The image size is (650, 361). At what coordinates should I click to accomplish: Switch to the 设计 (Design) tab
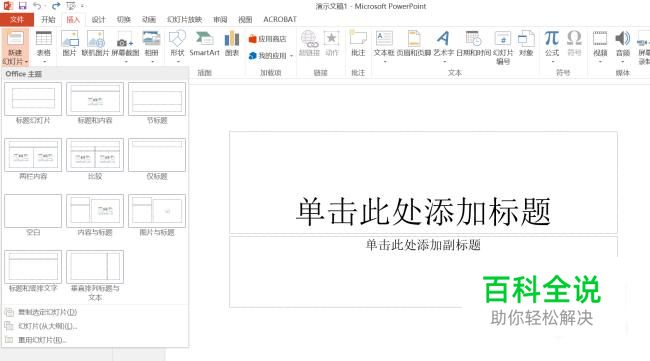[98, 19]
